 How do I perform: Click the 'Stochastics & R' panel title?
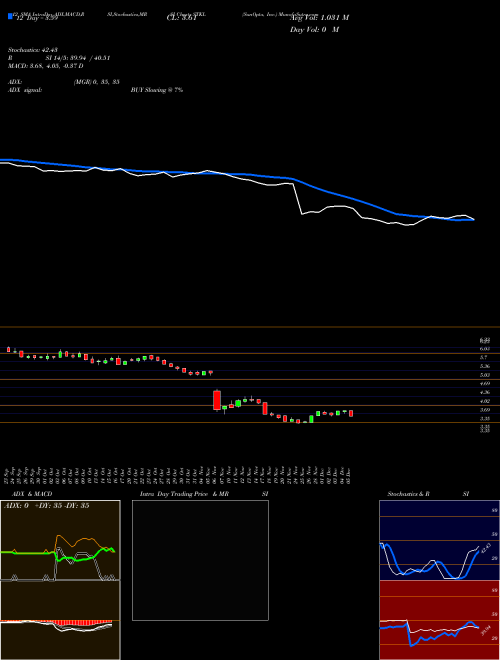point(408,494)
